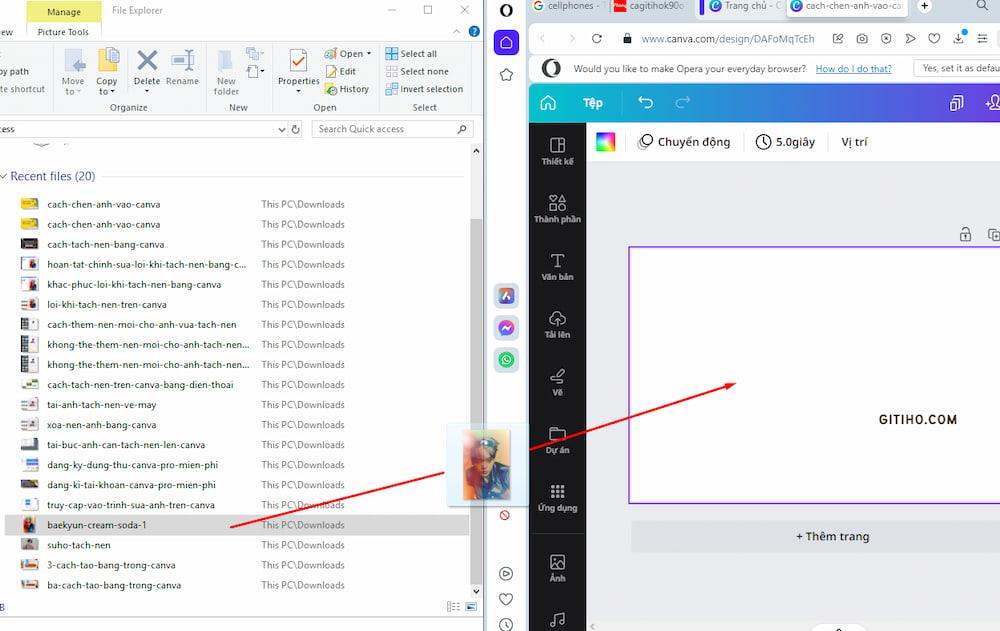Open the background color swatch
This screenshot has height=631, width=1000.
click(x=605, y=142)
